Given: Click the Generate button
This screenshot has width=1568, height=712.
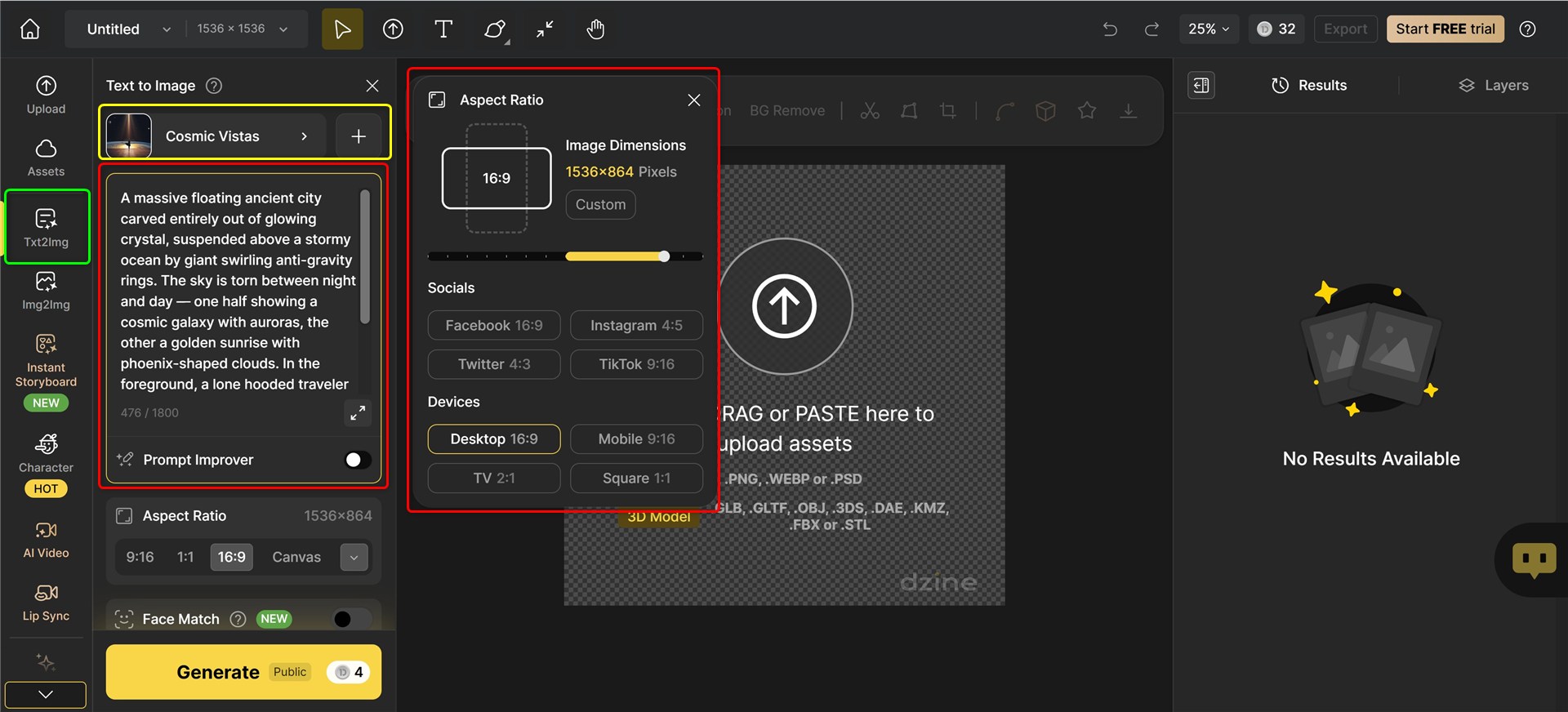Looking at the screenshot, I should coord(243,672).
